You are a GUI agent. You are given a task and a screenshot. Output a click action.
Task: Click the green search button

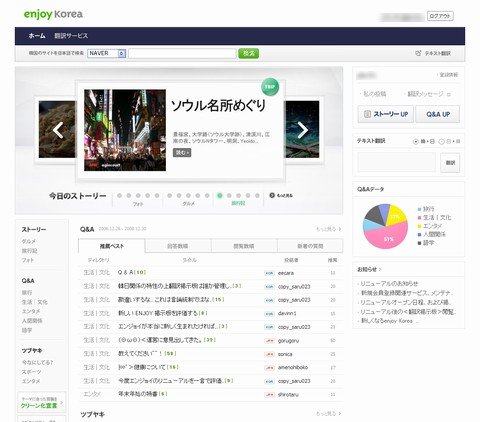point(248,53)
